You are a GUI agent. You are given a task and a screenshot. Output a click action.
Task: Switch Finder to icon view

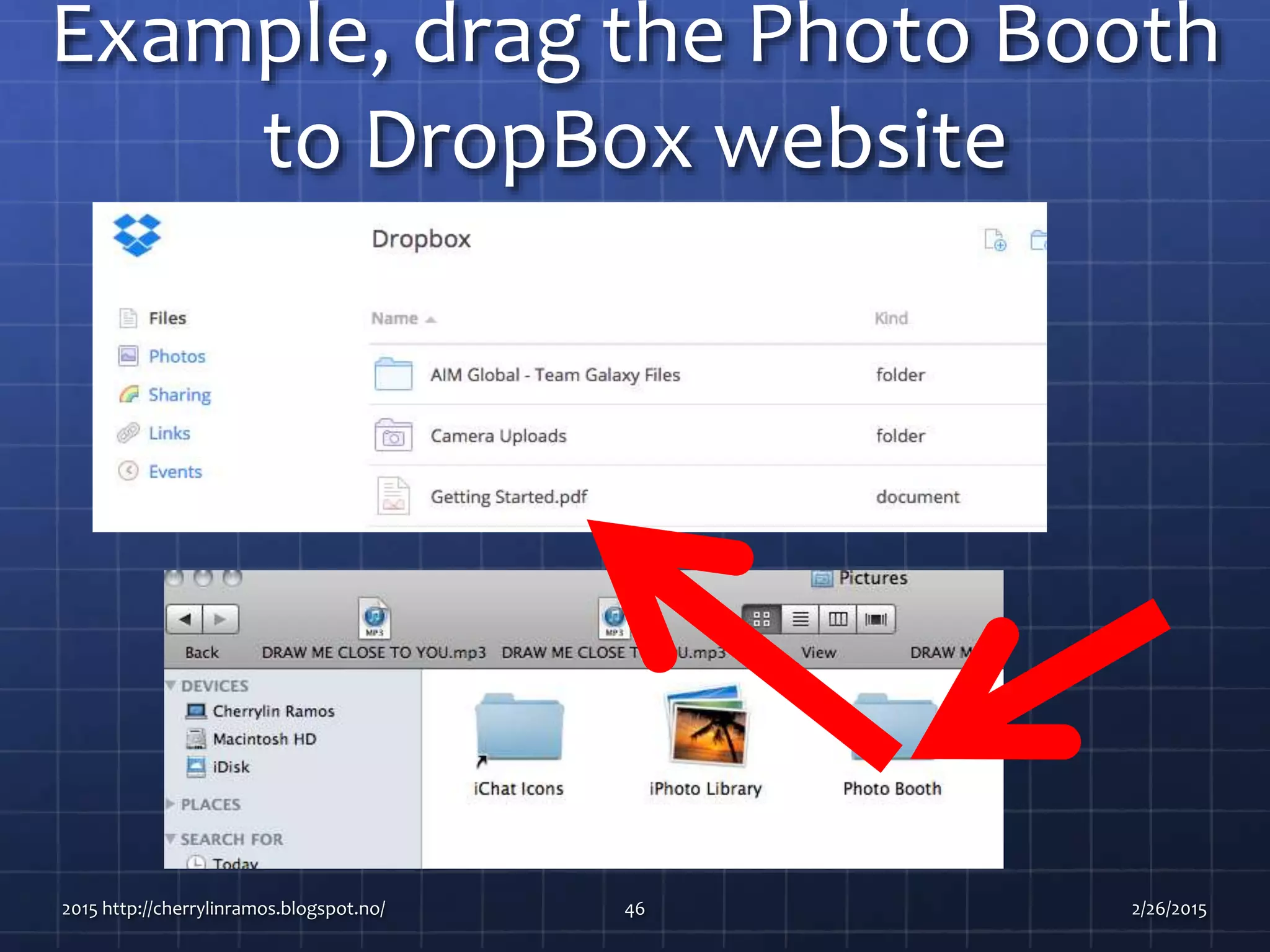(x=762, y=619)
